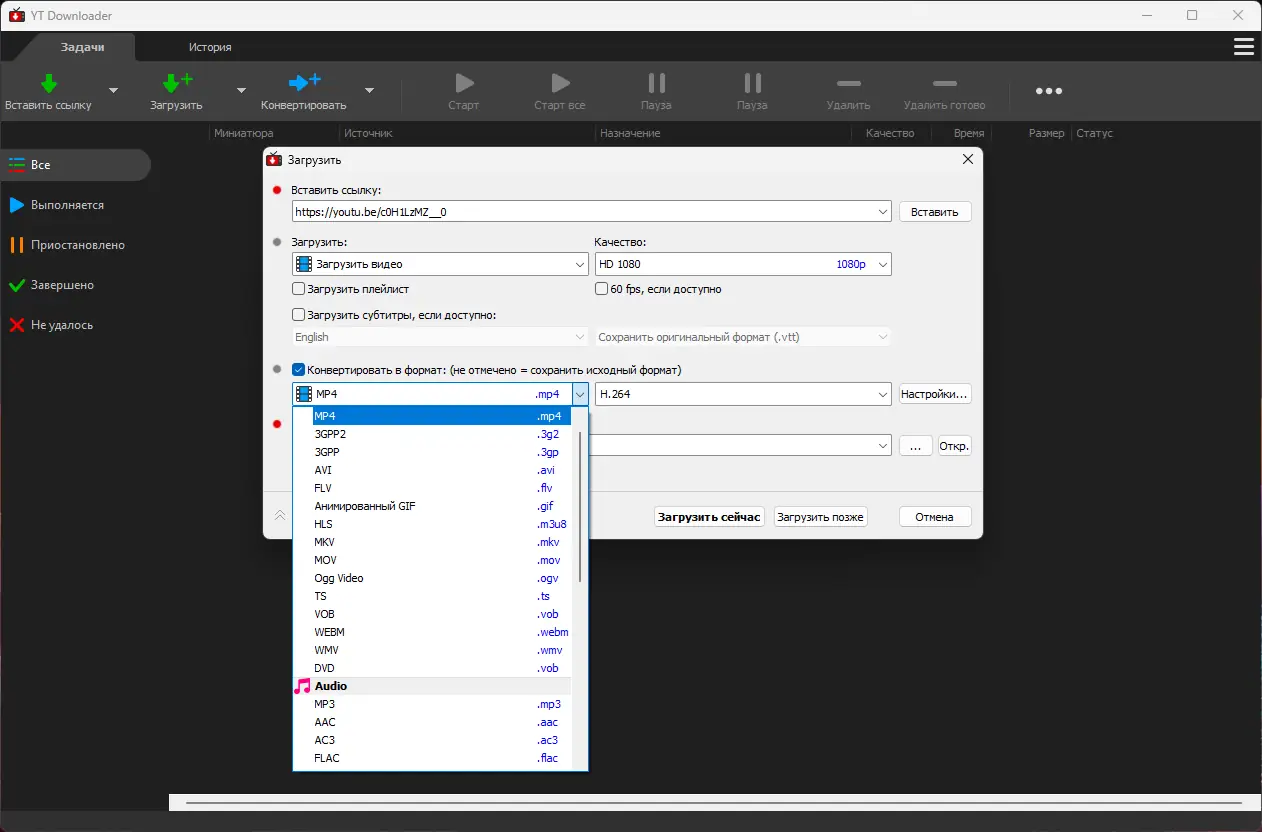The height and width of the screenshot is (832, 1262).
Task: Open the Качество HD 1080 dropdown
Action: coord(742,264)
